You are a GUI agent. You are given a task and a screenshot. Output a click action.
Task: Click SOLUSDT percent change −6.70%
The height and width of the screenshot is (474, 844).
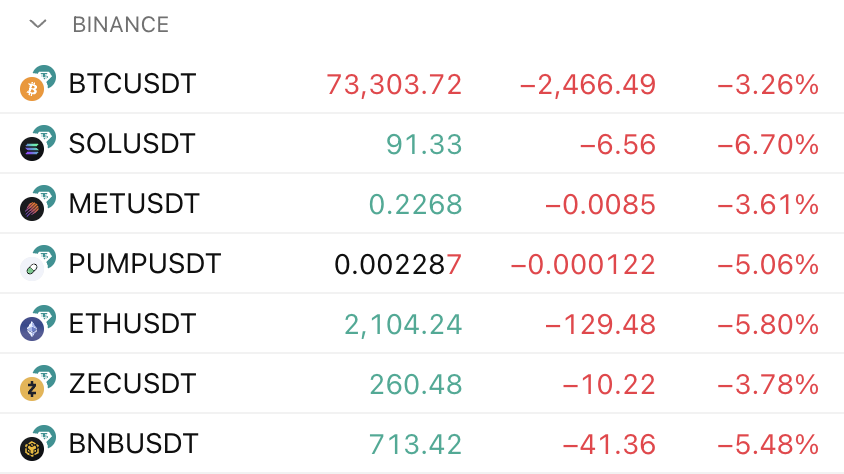coord(768,144)
